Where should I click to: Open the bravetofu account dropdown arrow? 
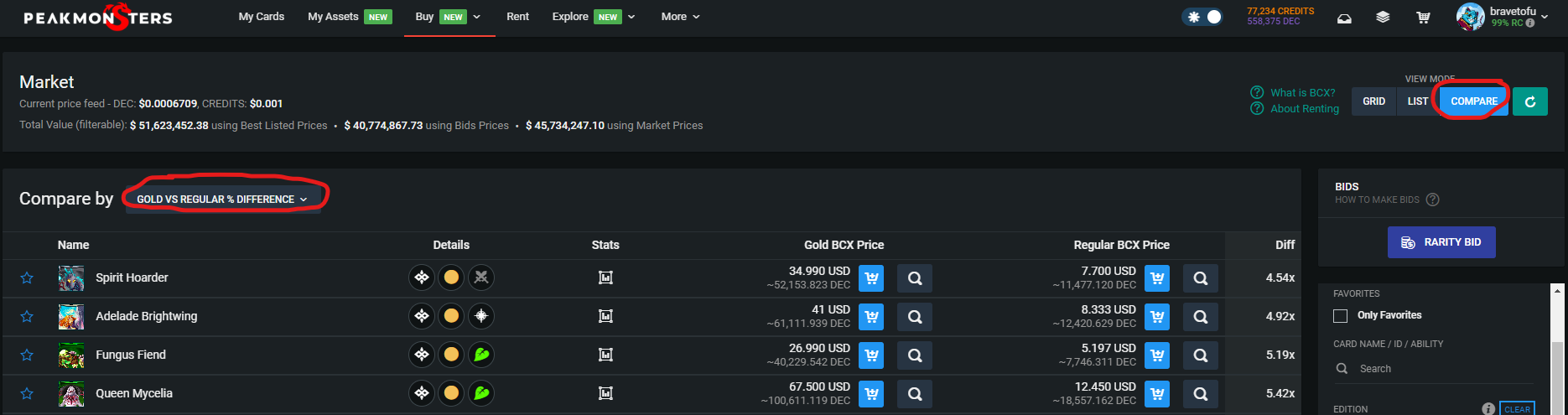pos(1545,17)
